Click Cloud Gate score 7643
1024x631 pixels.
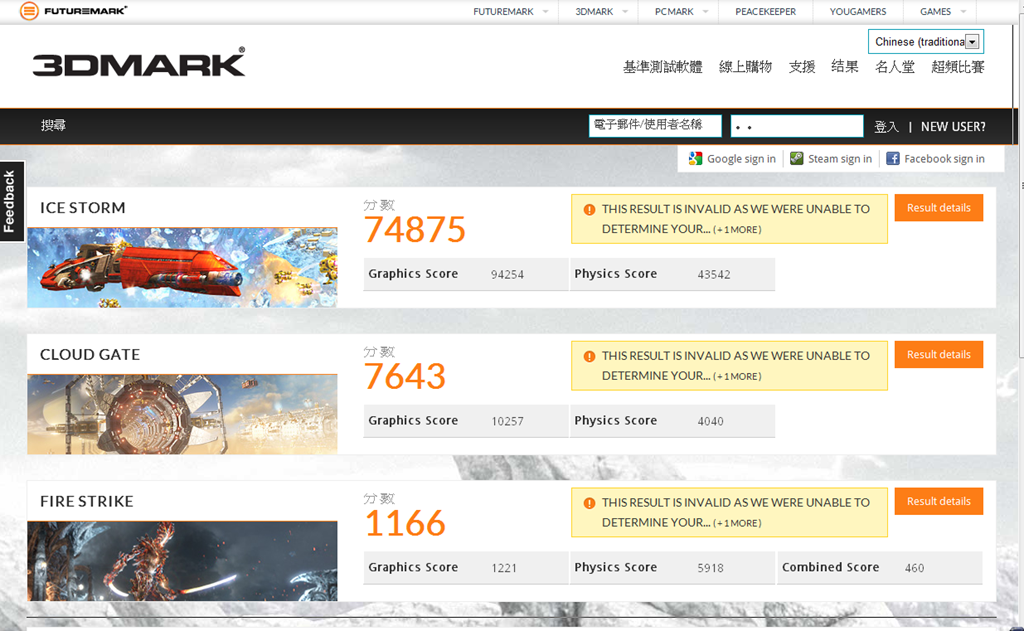[405, 377]
